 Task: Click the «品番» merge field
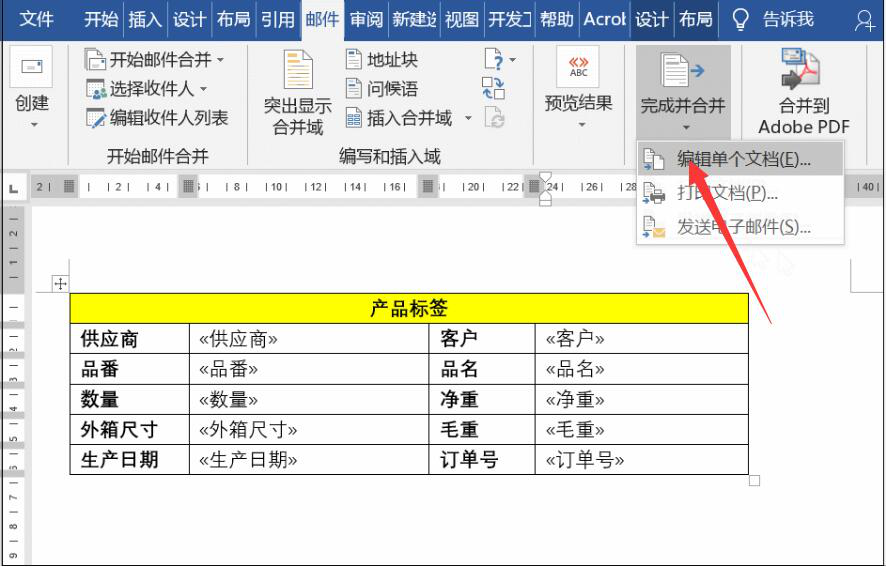(228, 369)
